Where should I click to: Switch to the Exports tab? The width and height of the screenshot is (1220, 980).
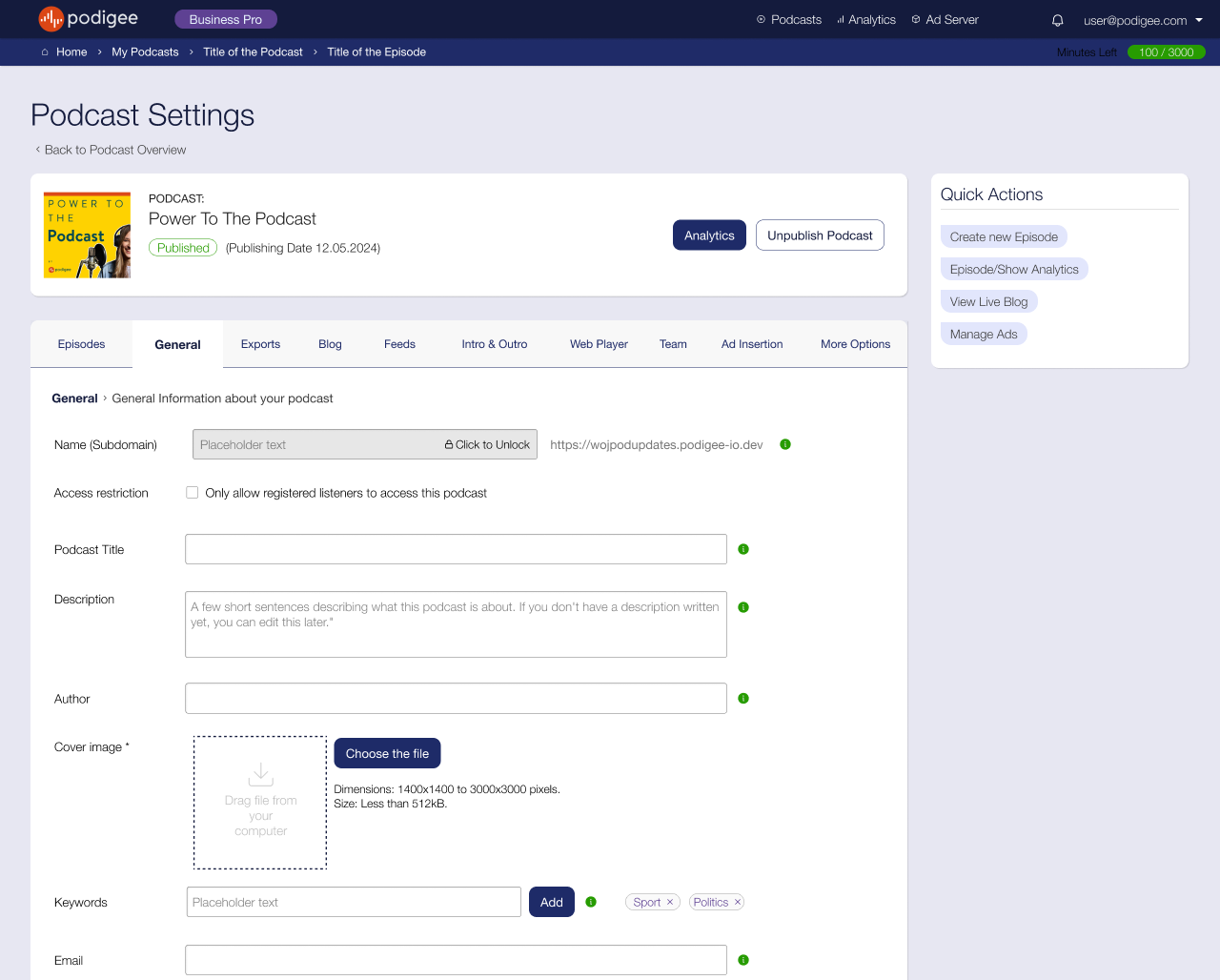point(260,344)
